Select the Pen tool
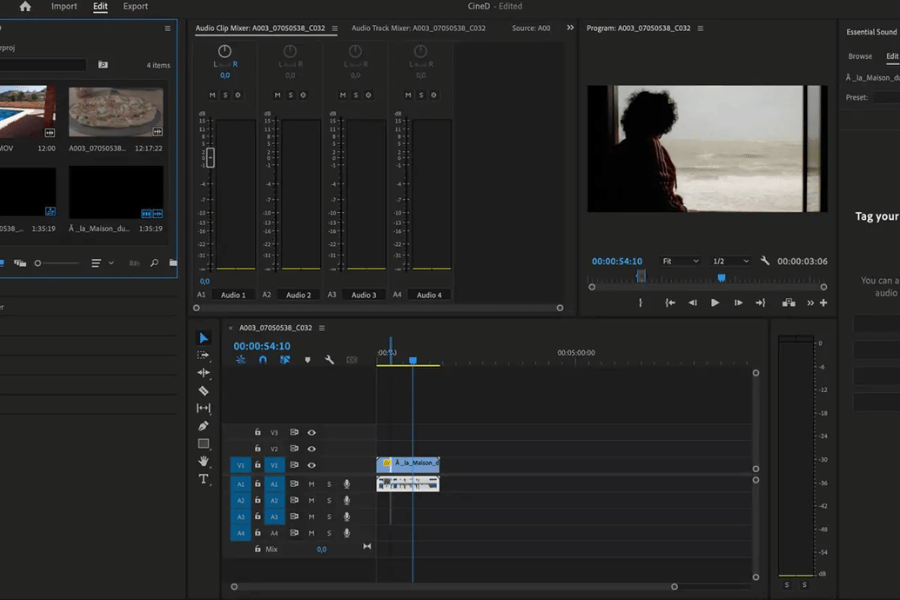Screen dimensions: 900x600 click(x=204, y=426)
